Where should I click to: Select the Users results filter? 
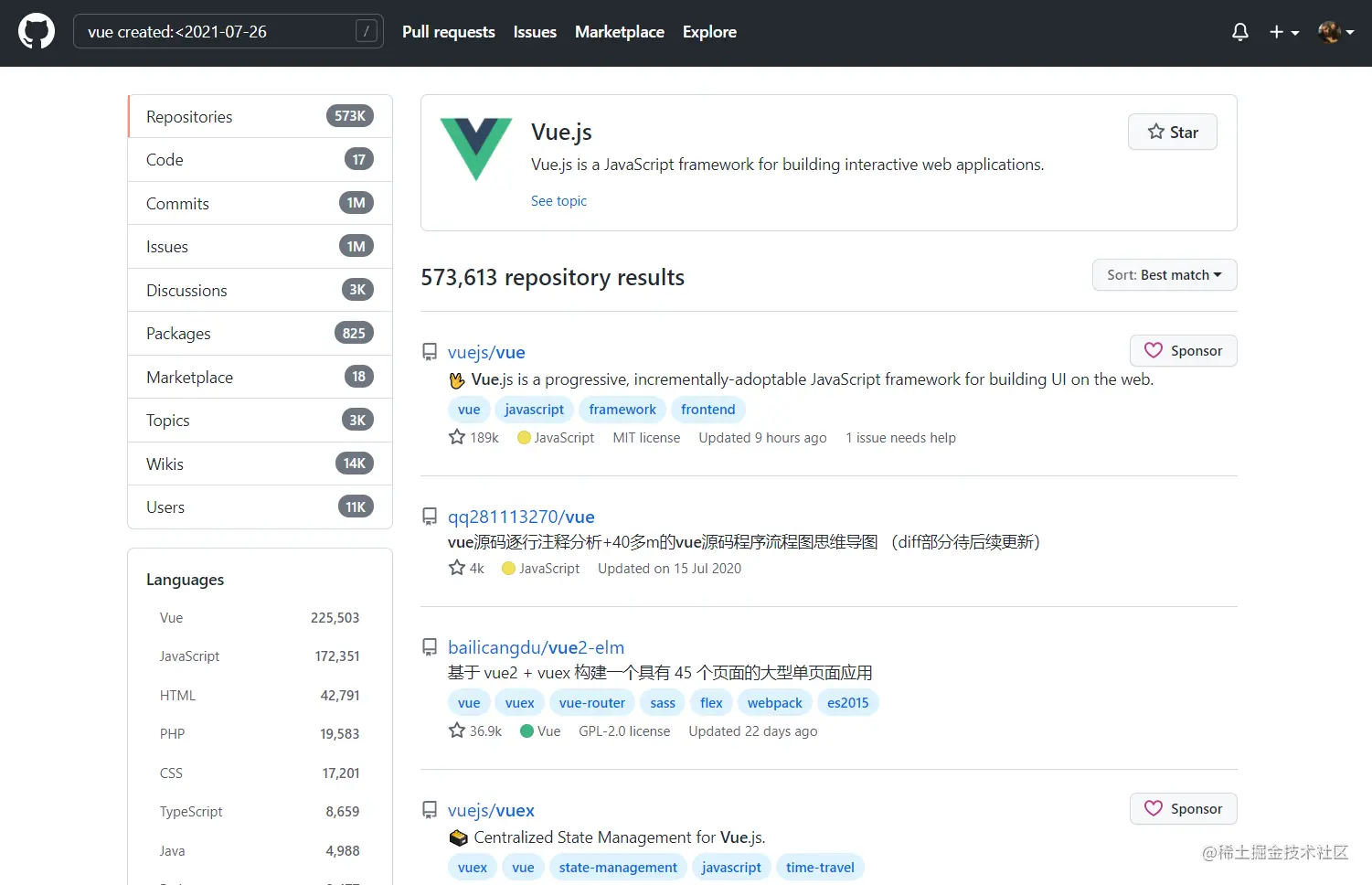click(x=261, y=507)
